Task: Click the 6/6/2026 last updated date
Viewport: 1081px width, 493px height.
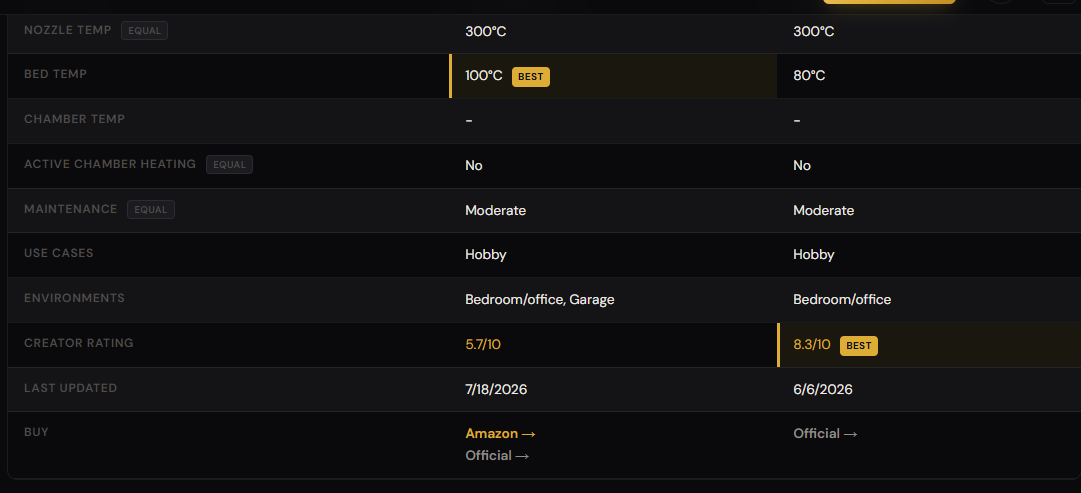Action: (x=823, y=390)
